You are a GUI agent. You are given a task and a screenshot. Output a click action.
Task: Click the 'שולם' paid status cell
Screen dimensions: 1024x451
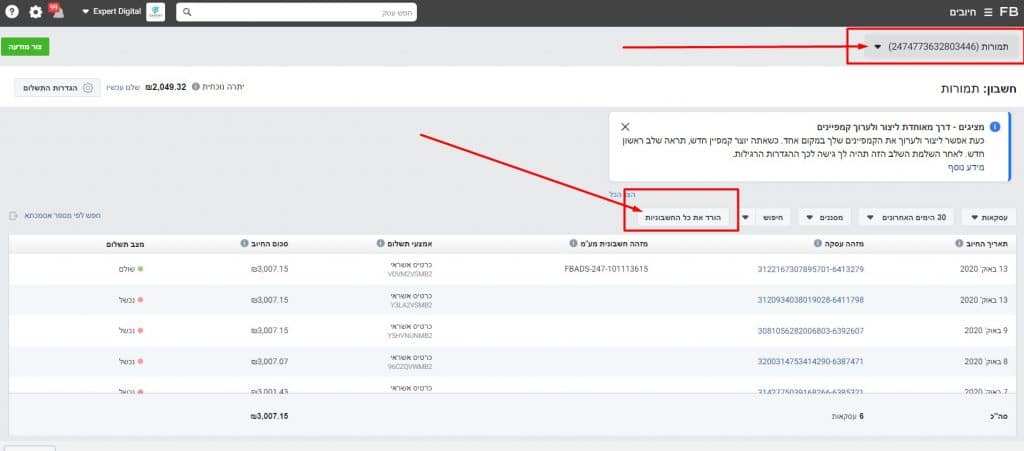click(x=131, y=269)
